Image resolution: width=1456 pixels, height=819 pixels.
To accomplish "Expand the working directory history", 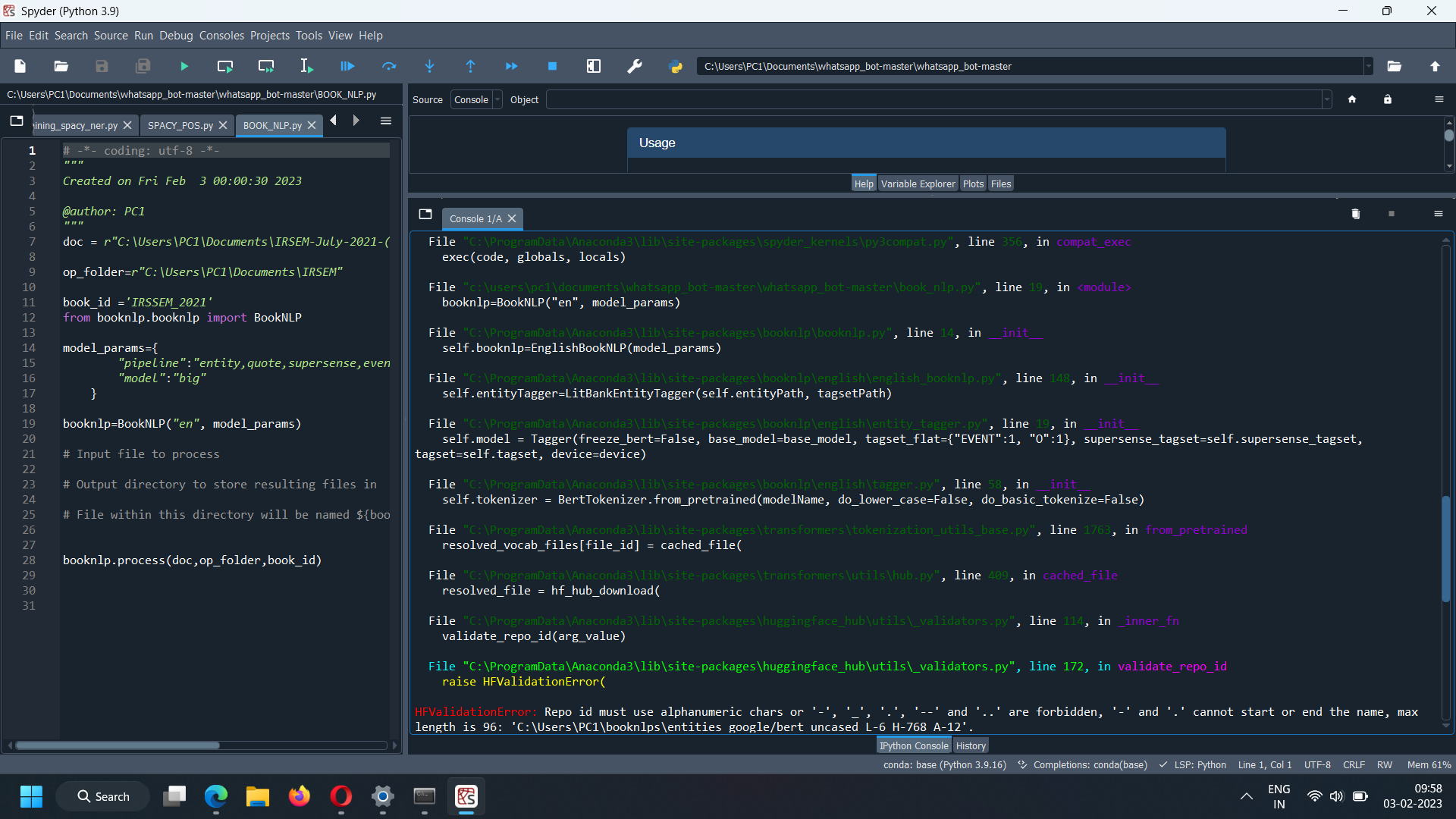I will 1368,66.
